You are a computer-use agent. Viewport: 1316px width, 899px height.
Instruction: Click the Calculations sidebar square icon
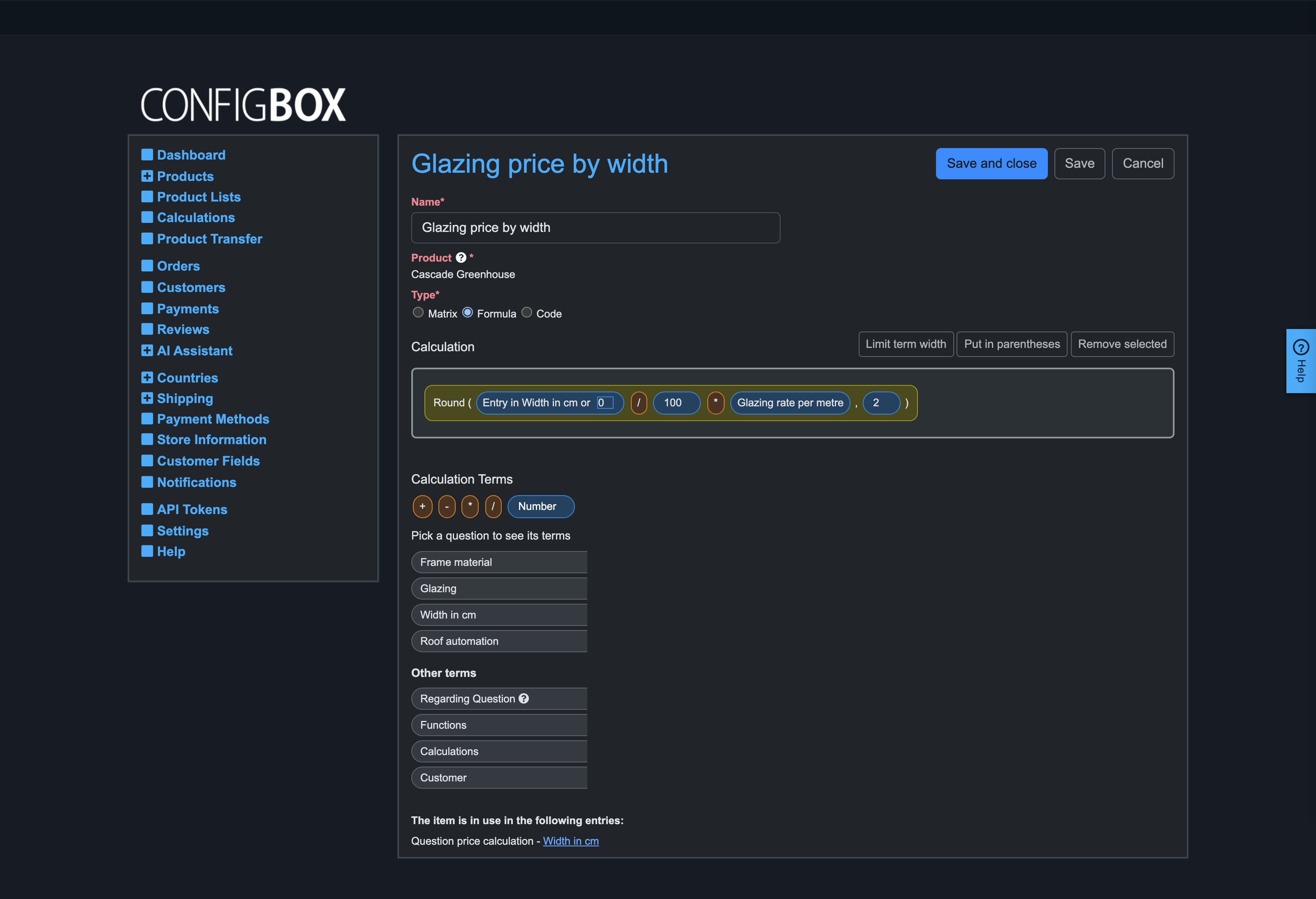147,218
